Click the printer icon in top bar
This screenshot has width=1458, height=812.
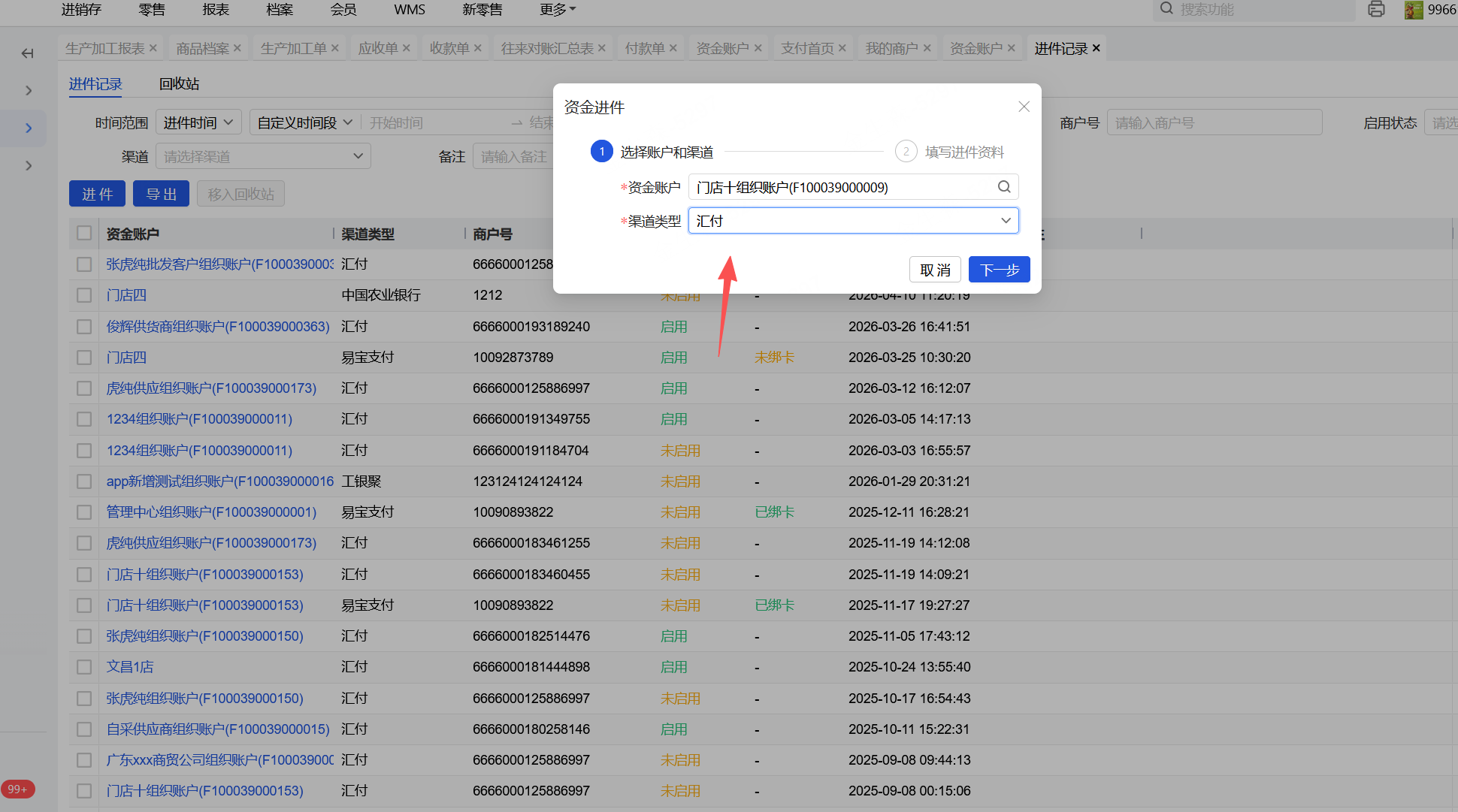[x=1376, y=10]
